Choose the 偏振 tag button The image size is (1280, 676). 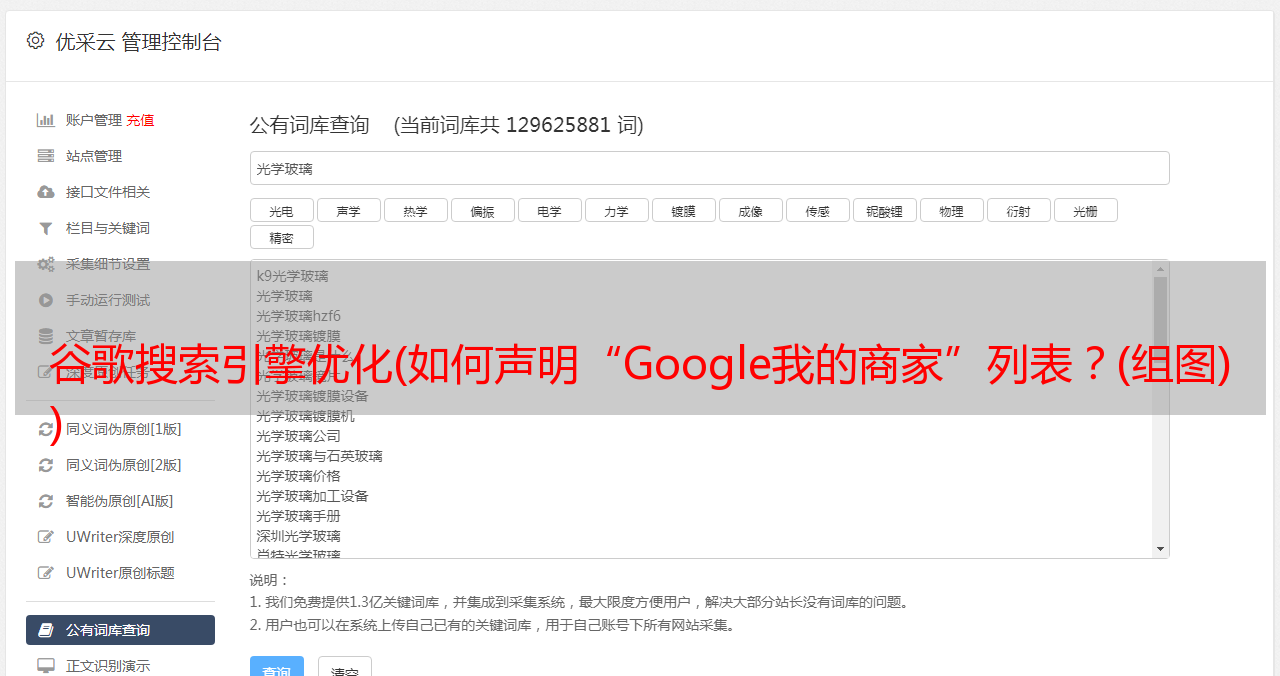coord(483,210)
